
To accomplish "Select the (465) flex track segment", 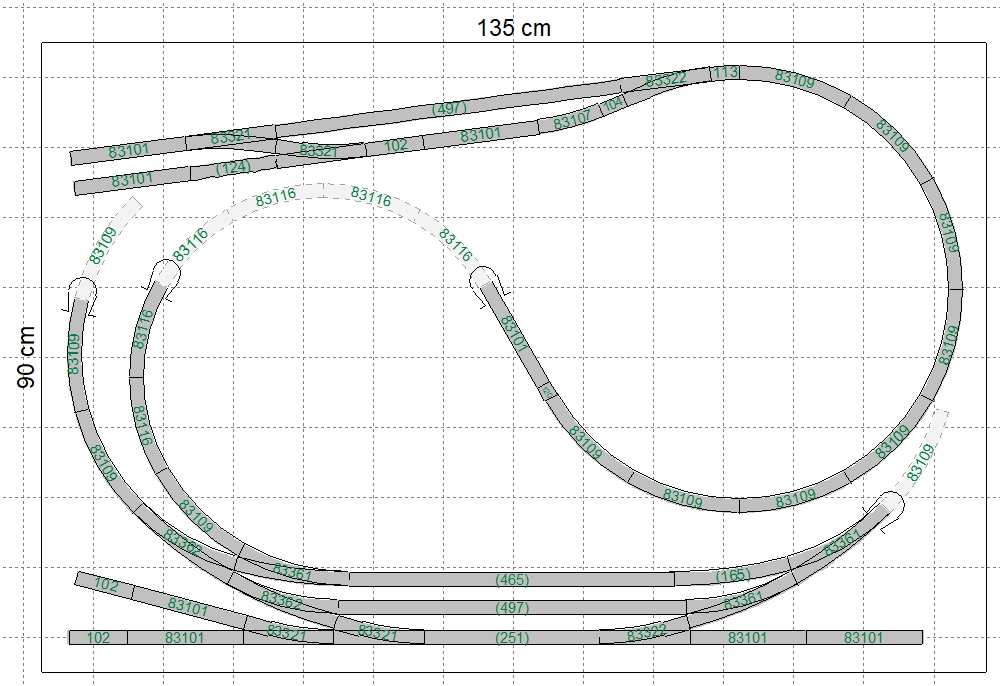I will click(x=511, y=579).
